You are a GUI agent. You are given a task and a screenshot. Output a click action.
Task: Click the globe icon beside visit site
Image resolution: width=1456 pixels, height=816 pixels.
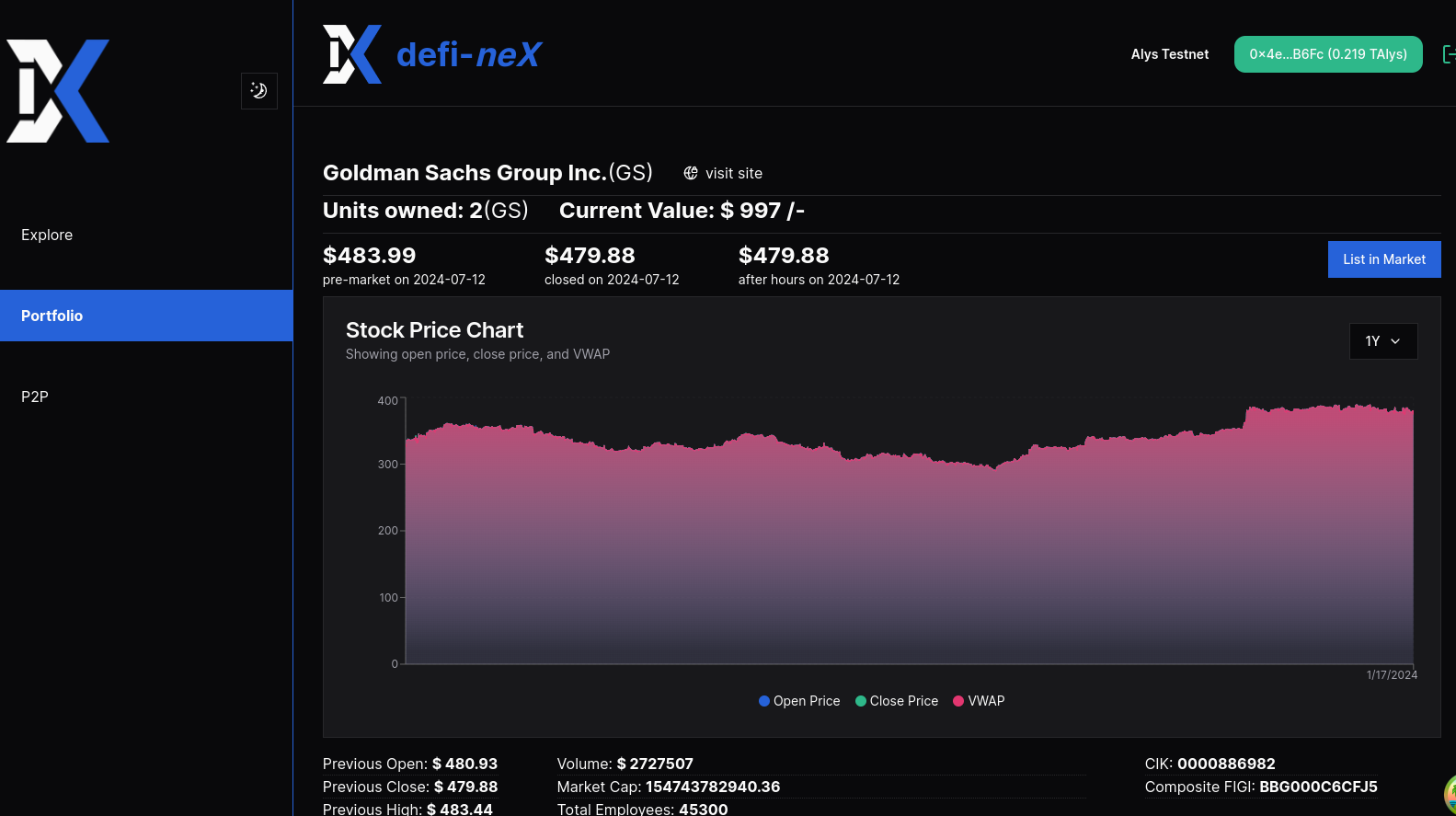point(691,173)
